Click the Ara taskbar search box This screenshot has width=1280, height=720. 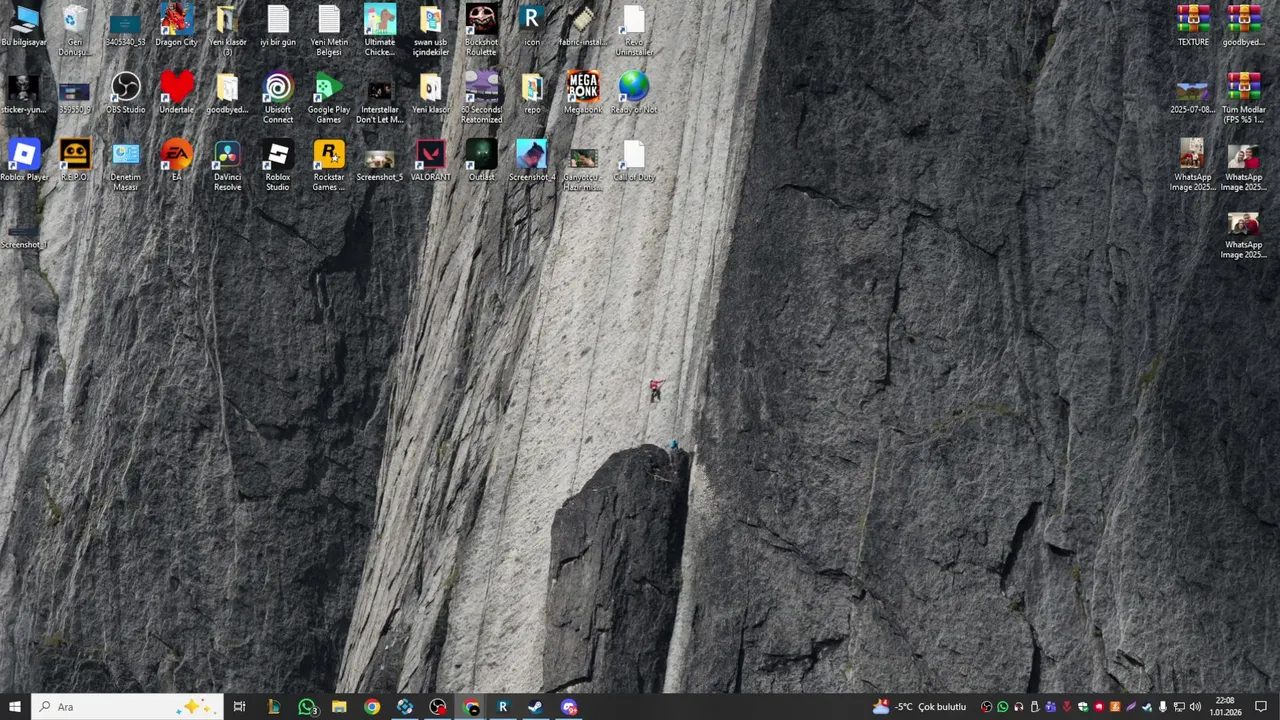127,707
